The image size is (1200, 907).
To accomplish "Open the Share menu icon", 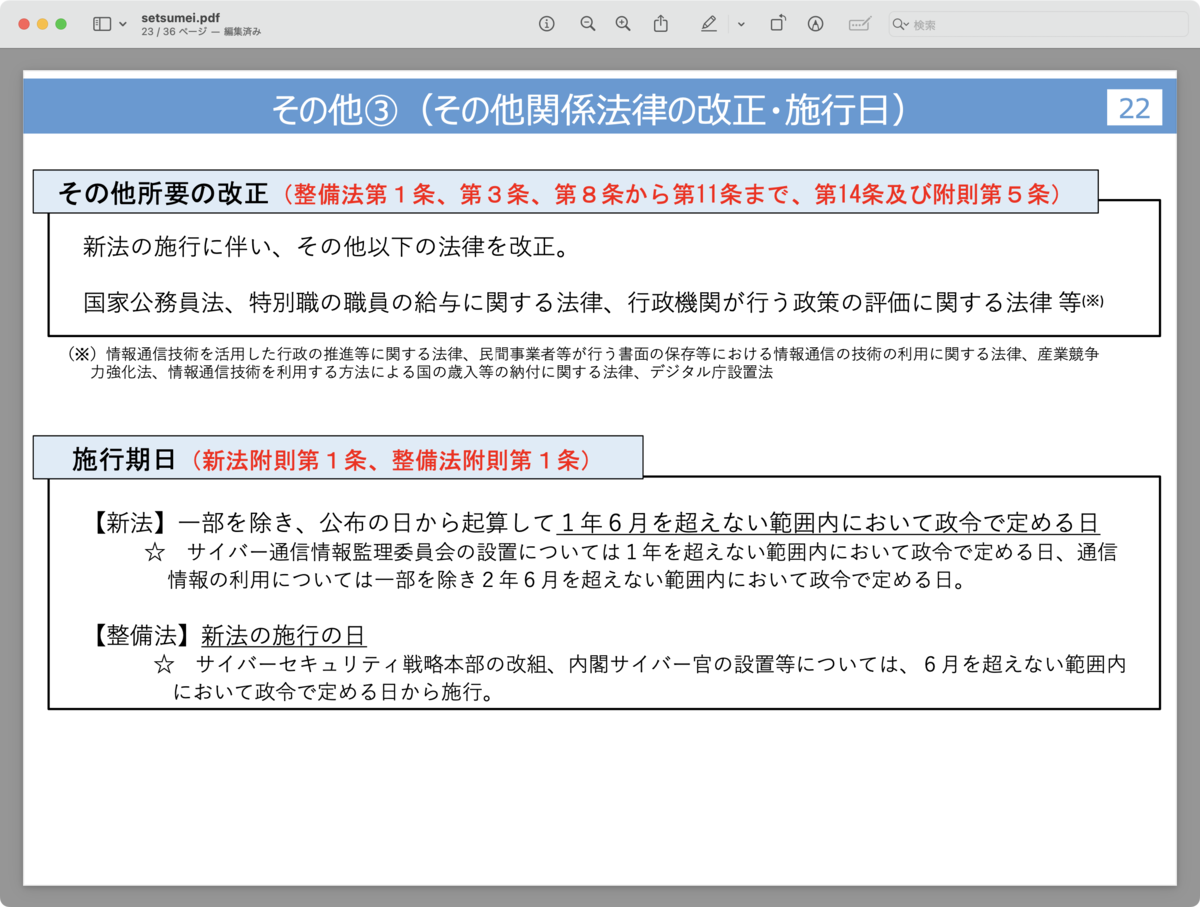I will [x=661, y=24].
